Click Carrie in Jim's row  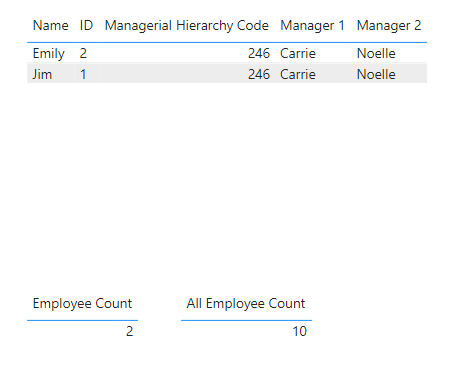pos(298,74)
